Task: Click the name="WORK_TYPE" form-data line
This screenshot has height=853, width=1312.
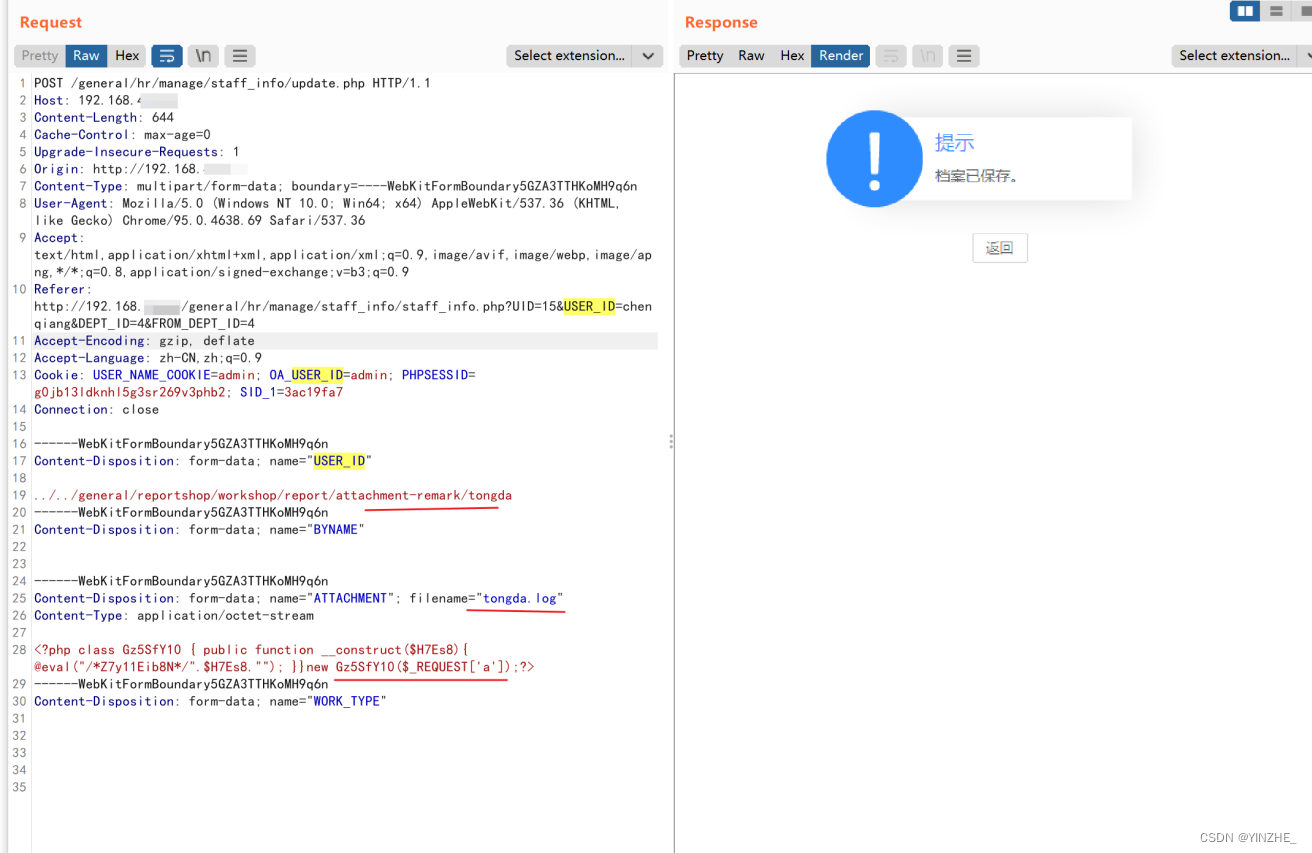Action: click(x=210, y=701)
